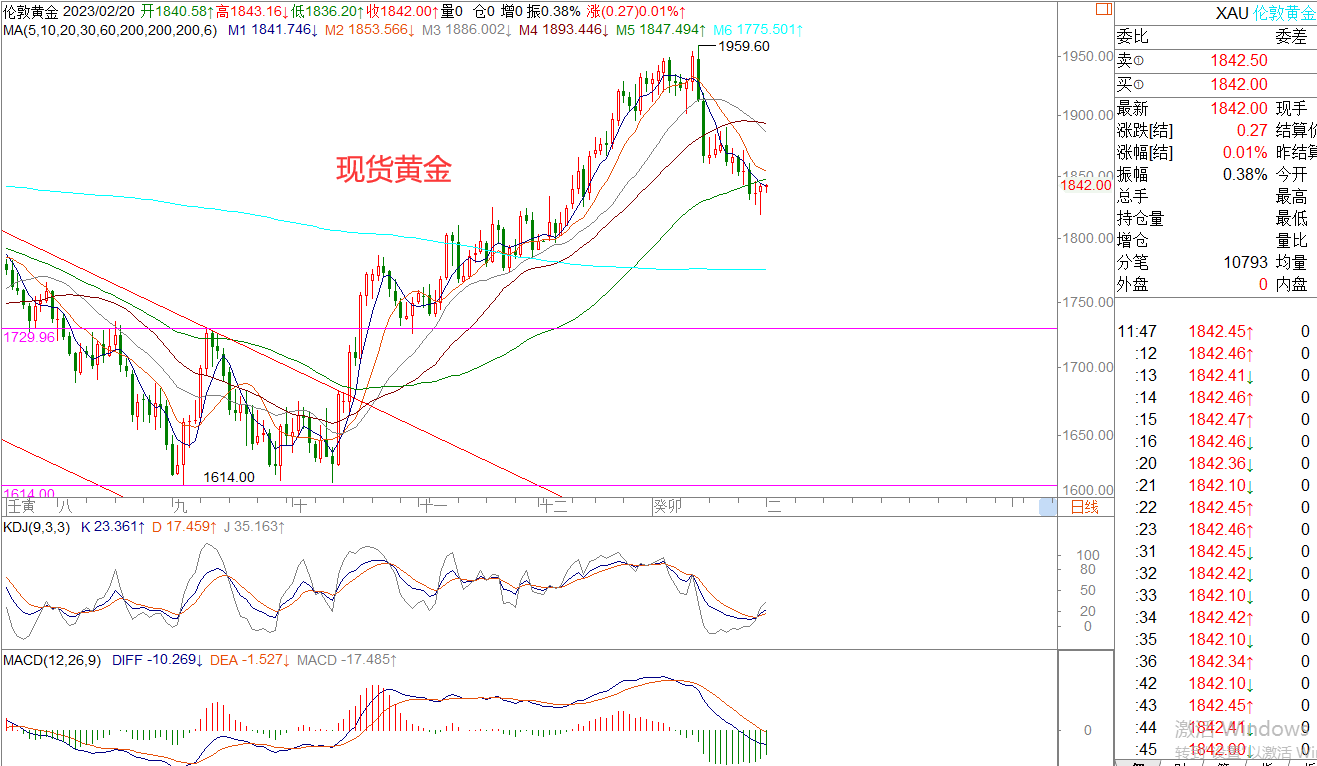Select the 11:47 tick row 1842.45
The height and width of the screenshot is (766, 1317).
(x=1215, y=332)
